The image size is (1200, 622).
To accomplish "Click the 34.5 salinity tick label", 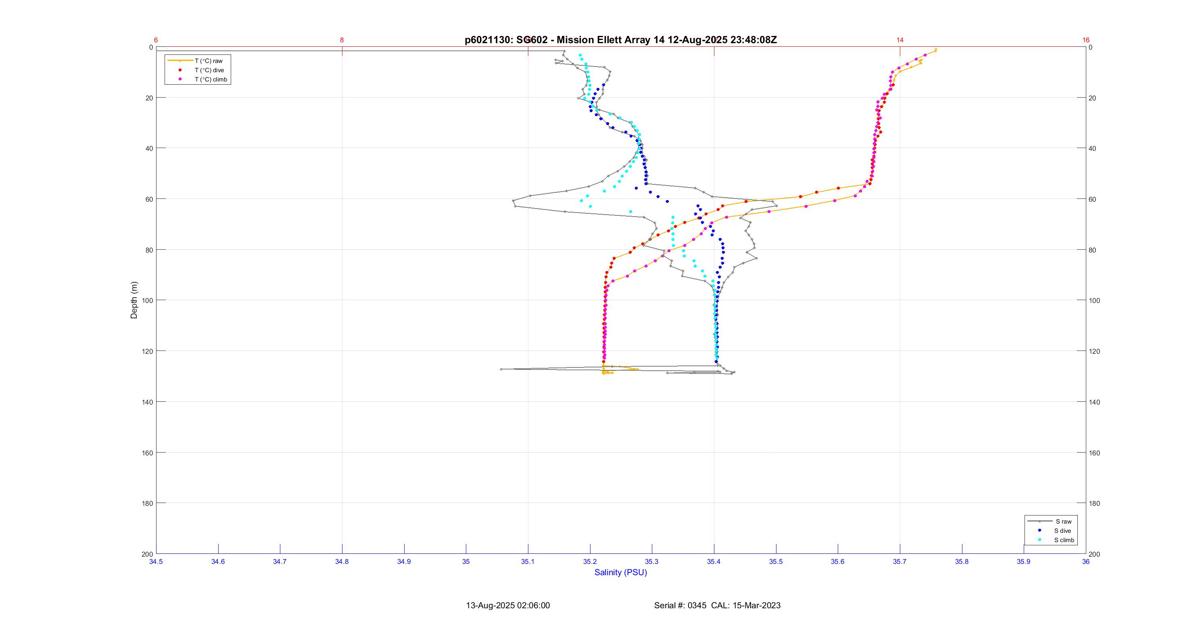I will click(156, 562).
